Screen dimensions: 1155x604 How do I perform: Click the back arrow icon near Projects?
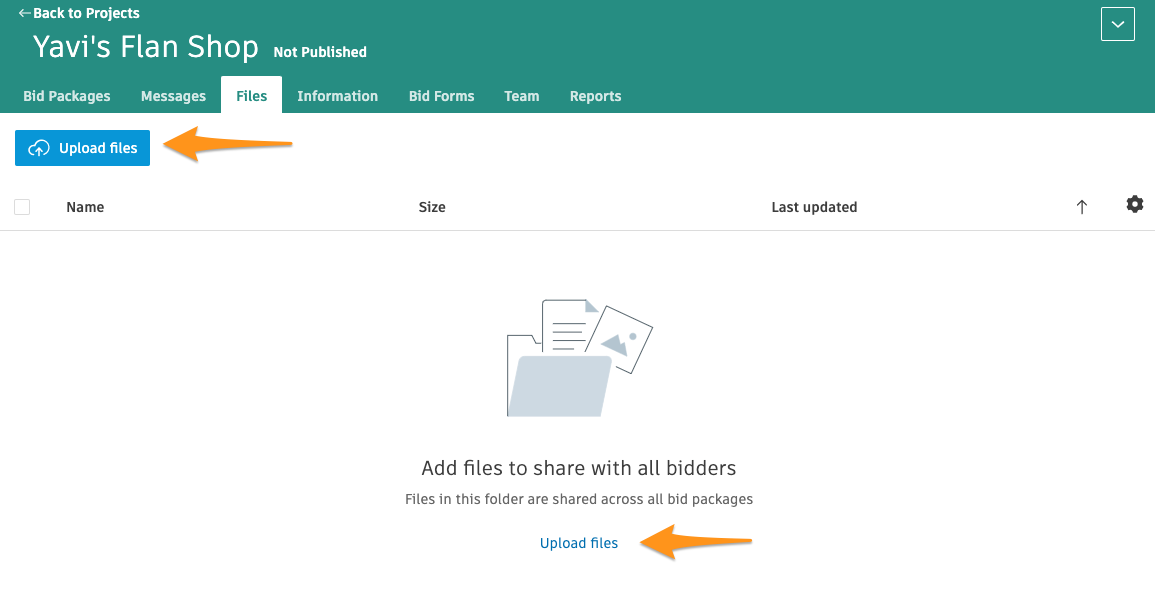25,13
